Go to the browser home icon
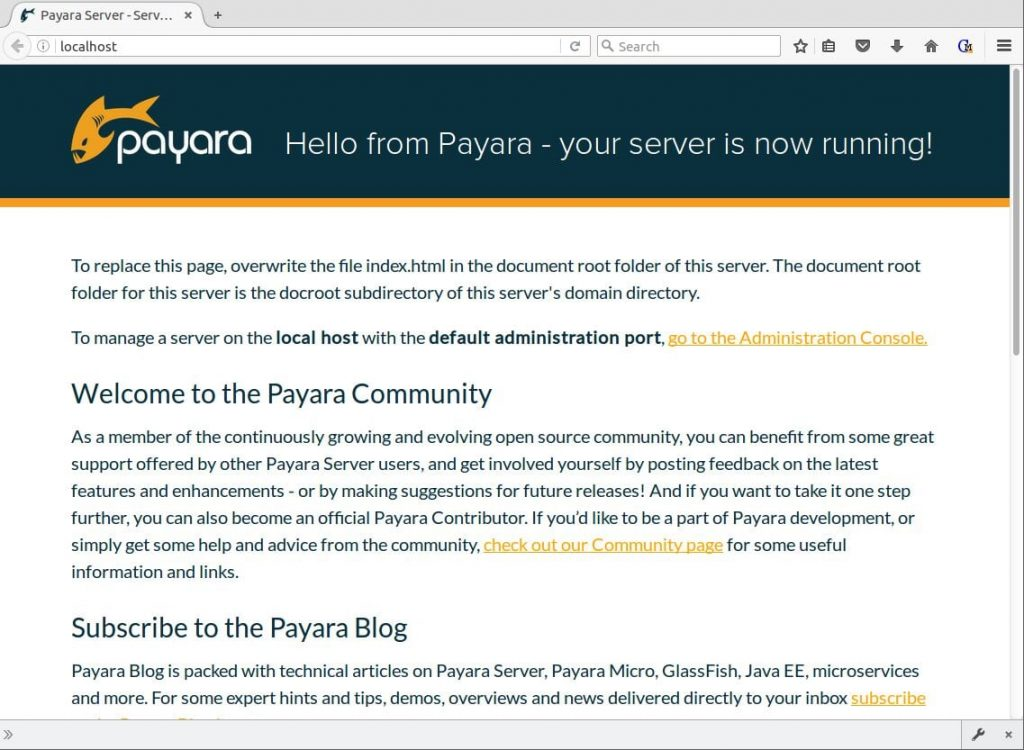 pos(931,46)
